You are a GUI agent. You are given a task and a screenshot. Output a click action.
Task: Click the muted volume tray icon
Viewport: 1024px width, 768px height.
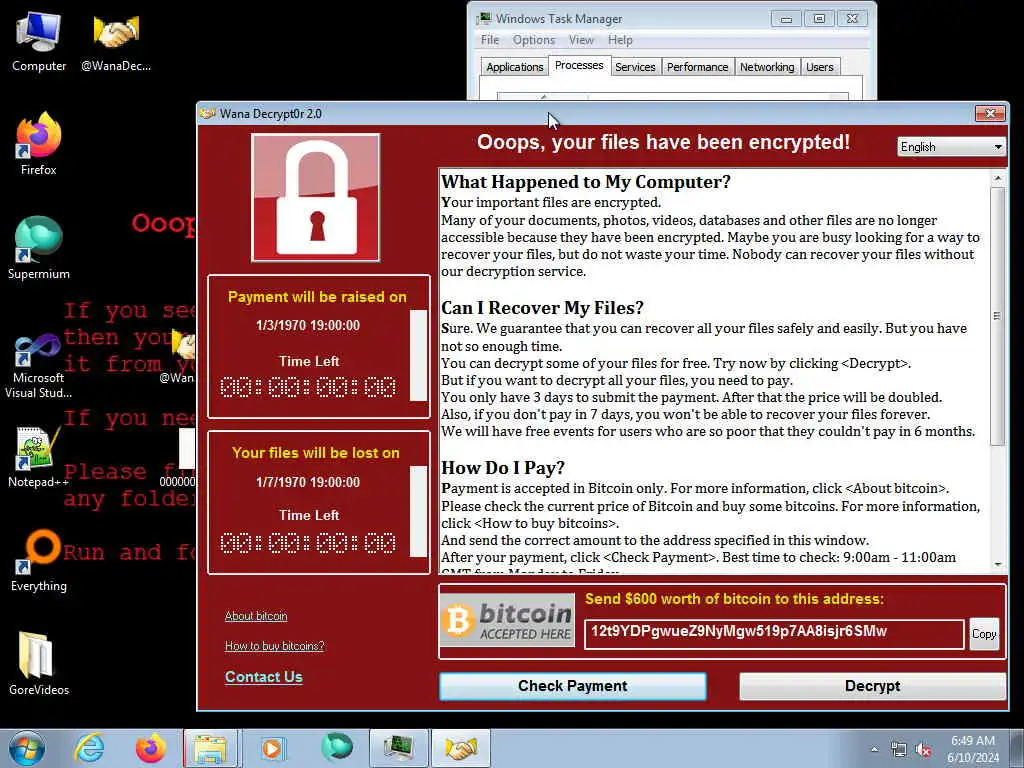pyautogui.click(x=923, y=750)
